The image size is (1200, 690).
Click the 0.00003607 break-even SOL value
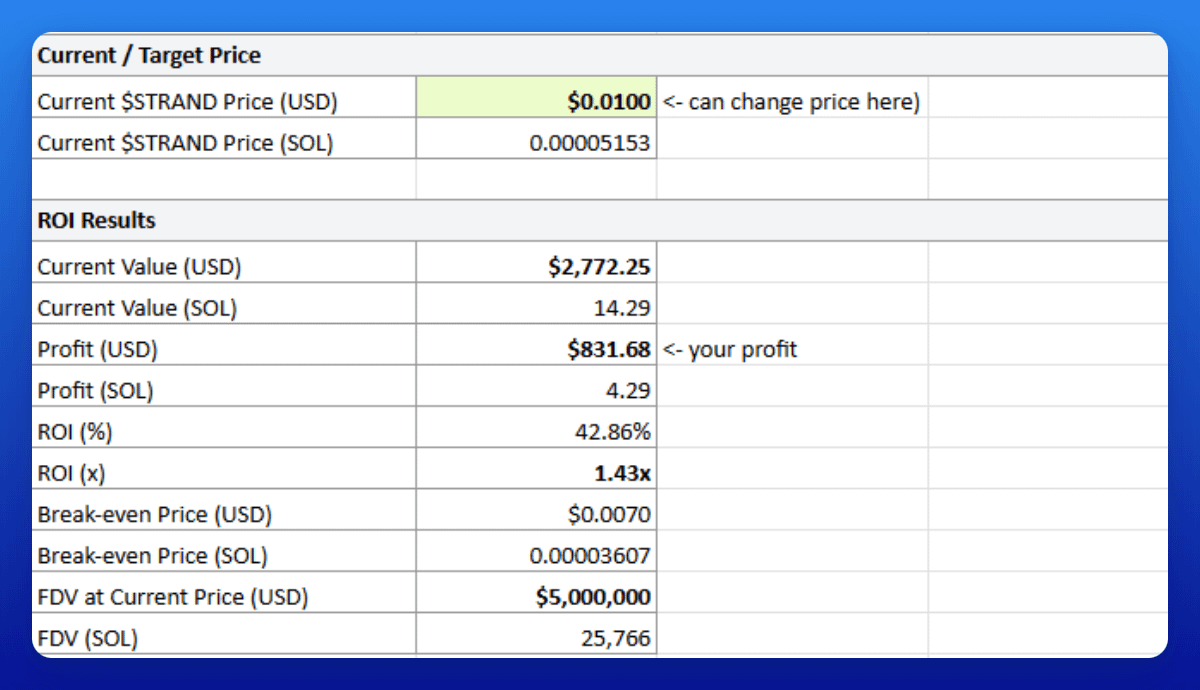[x=590, y=556]
